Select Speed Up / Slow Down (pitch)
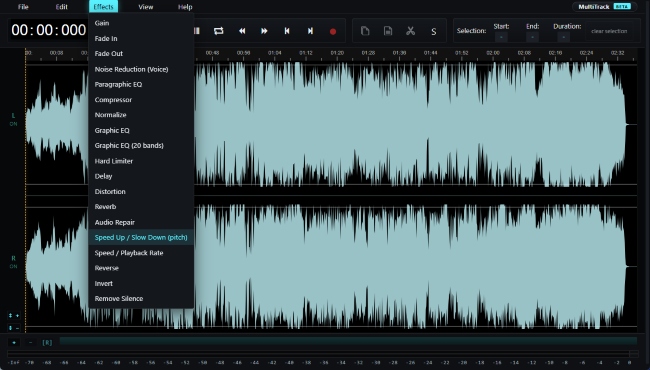Image resolution: width=650 pixels, height=370 pixels. (x=141, y=237)
